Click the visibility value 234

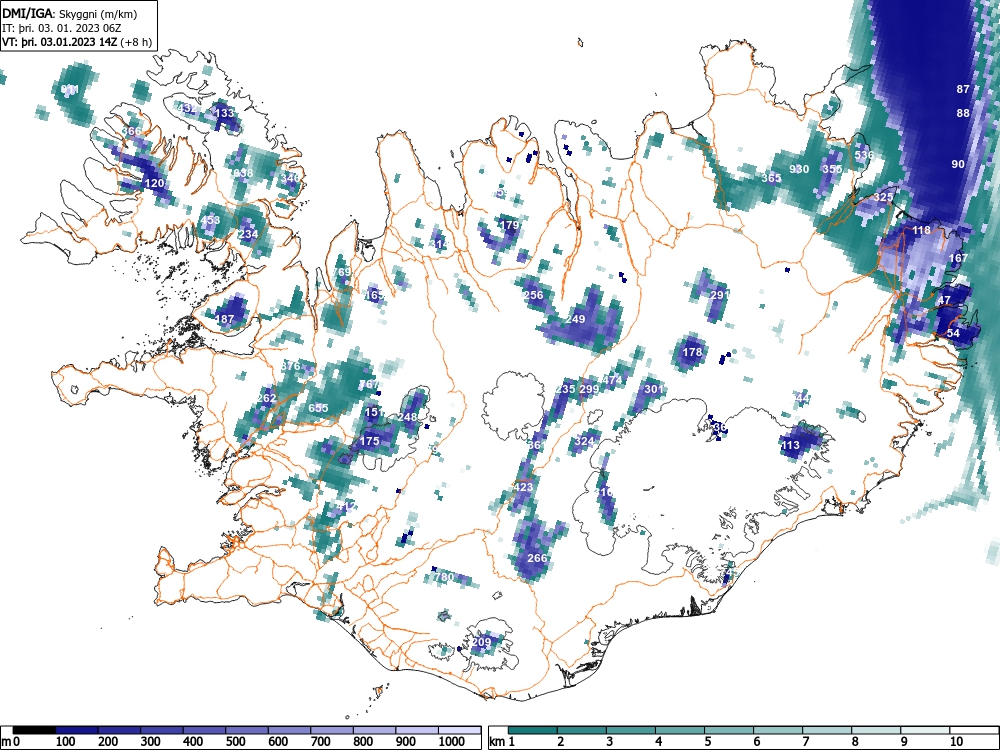pyautogui.click(x=248, y=235)
